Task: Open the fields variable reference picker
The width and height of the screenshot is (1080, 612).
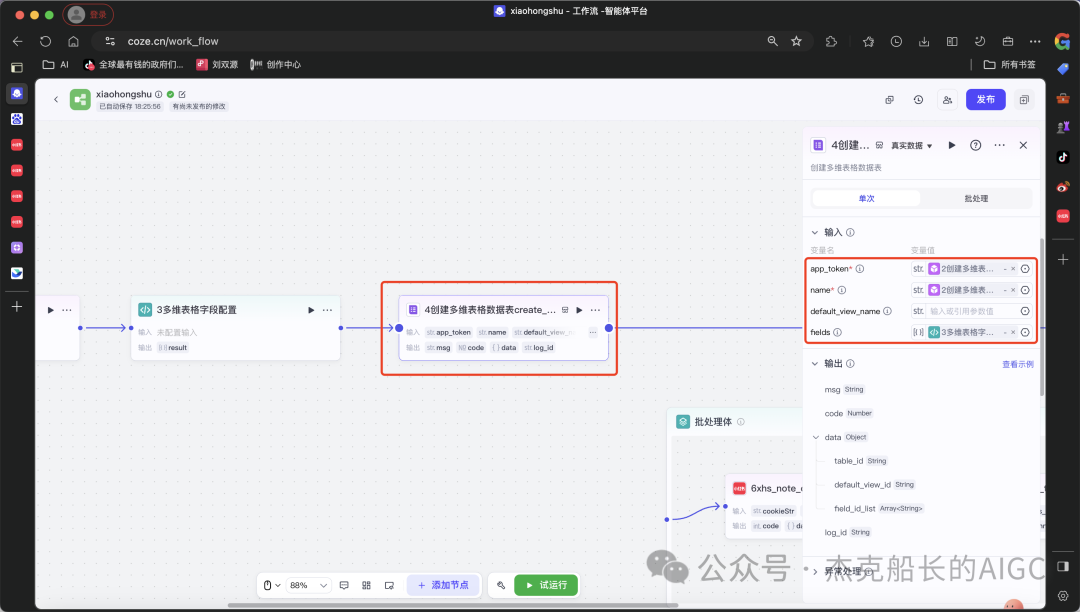Action: (1025, 333)
